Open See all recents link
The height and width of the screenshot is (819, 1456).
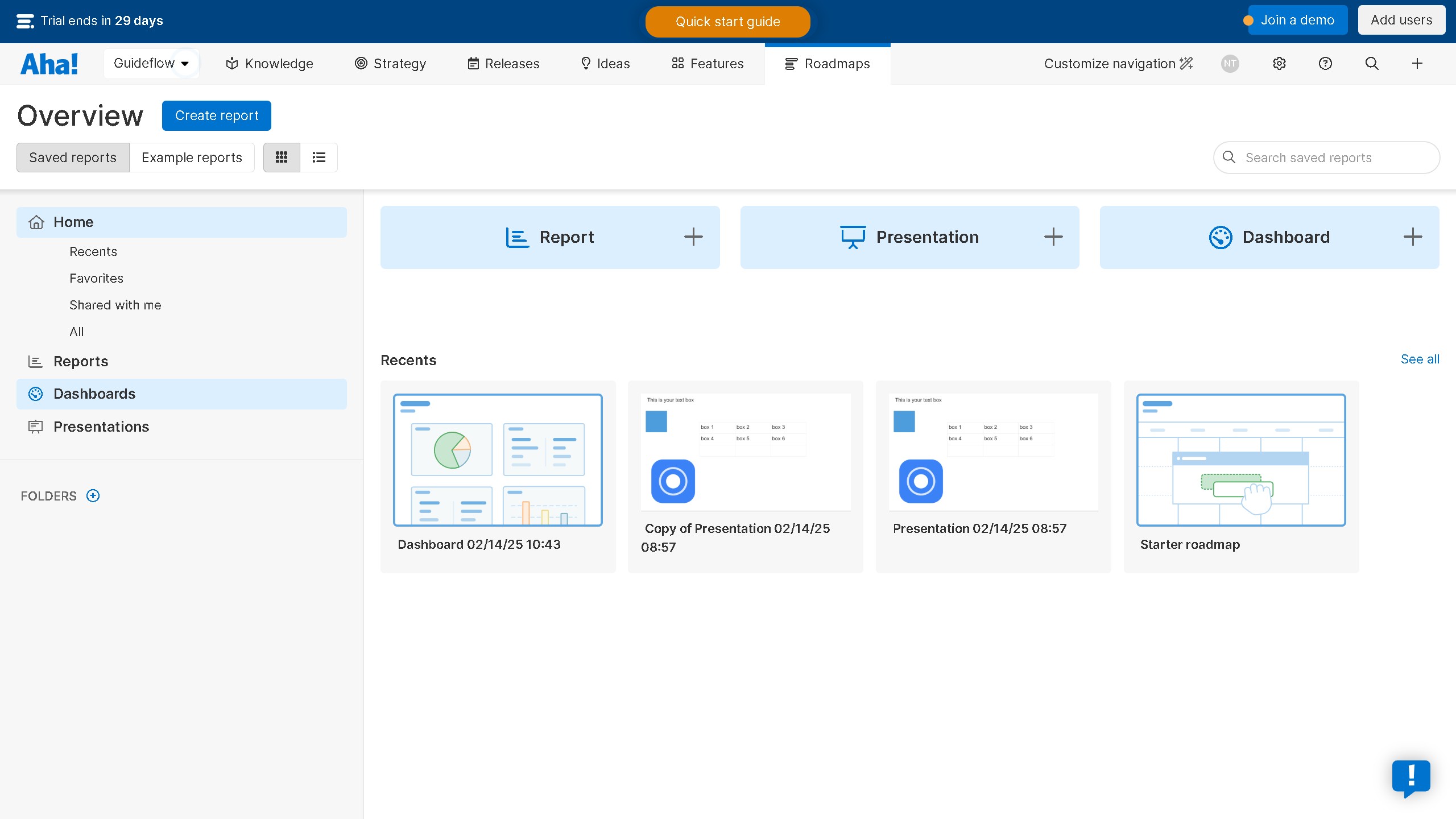[1420, 359]
